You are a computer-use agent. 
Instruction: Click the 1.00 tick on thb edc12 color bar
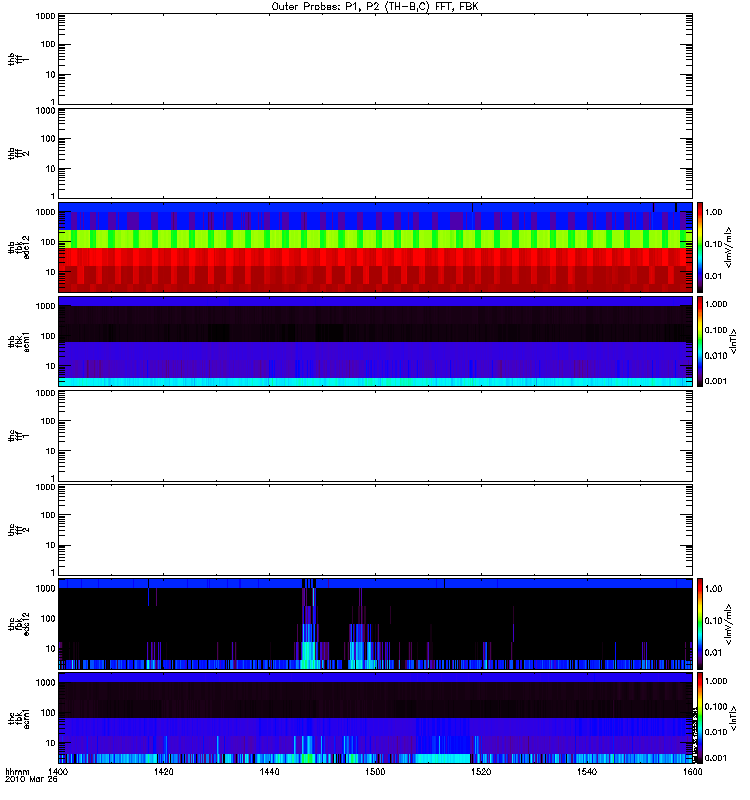click(x=714, y=212)
